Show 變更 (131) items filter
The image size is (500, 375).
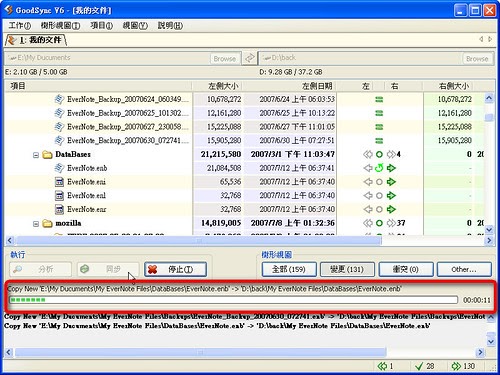347,269
